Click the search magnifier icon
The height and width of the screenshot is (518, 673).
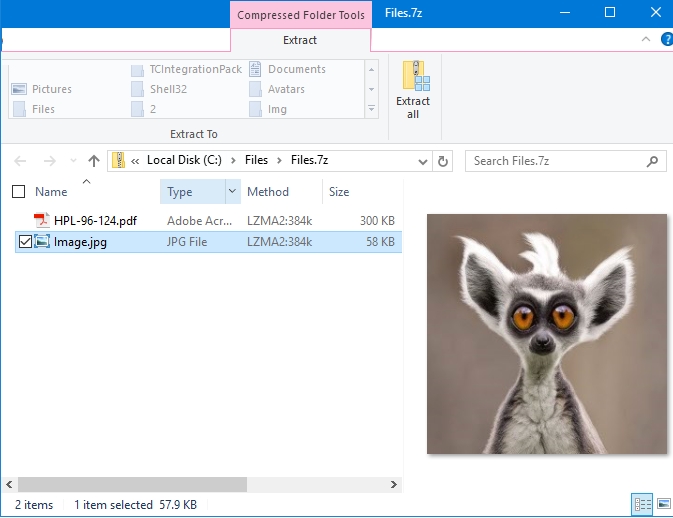point(652,161)
